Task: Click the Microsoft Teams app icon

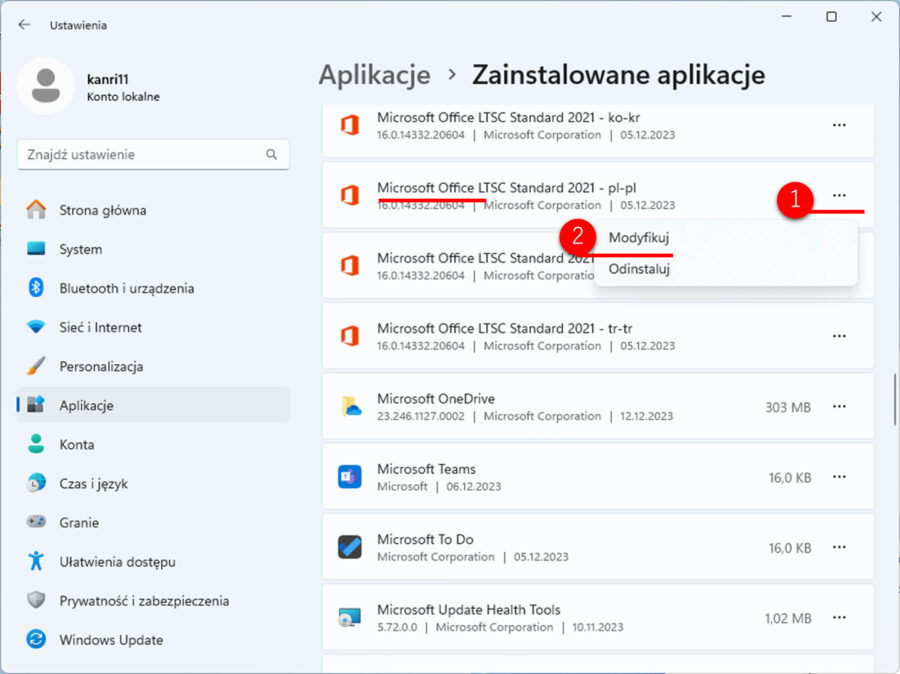Action: 350,477
